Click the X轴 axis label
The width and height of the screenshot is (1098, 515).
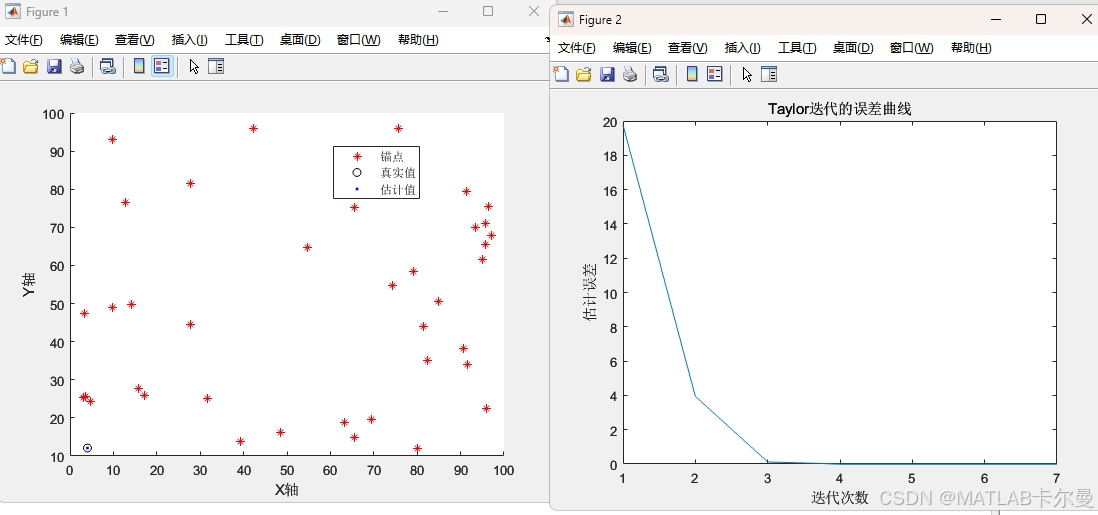click(x=286, y=490)
